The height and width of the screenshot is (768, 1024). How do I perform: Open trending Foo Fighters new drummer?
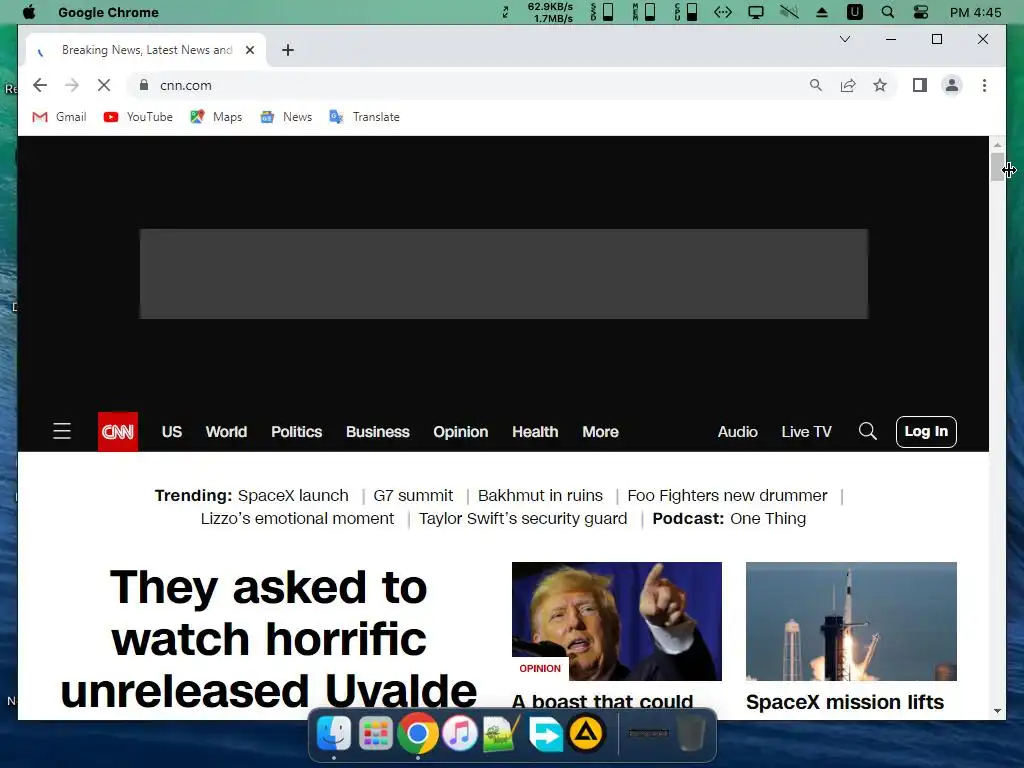[x=728, y=496]
